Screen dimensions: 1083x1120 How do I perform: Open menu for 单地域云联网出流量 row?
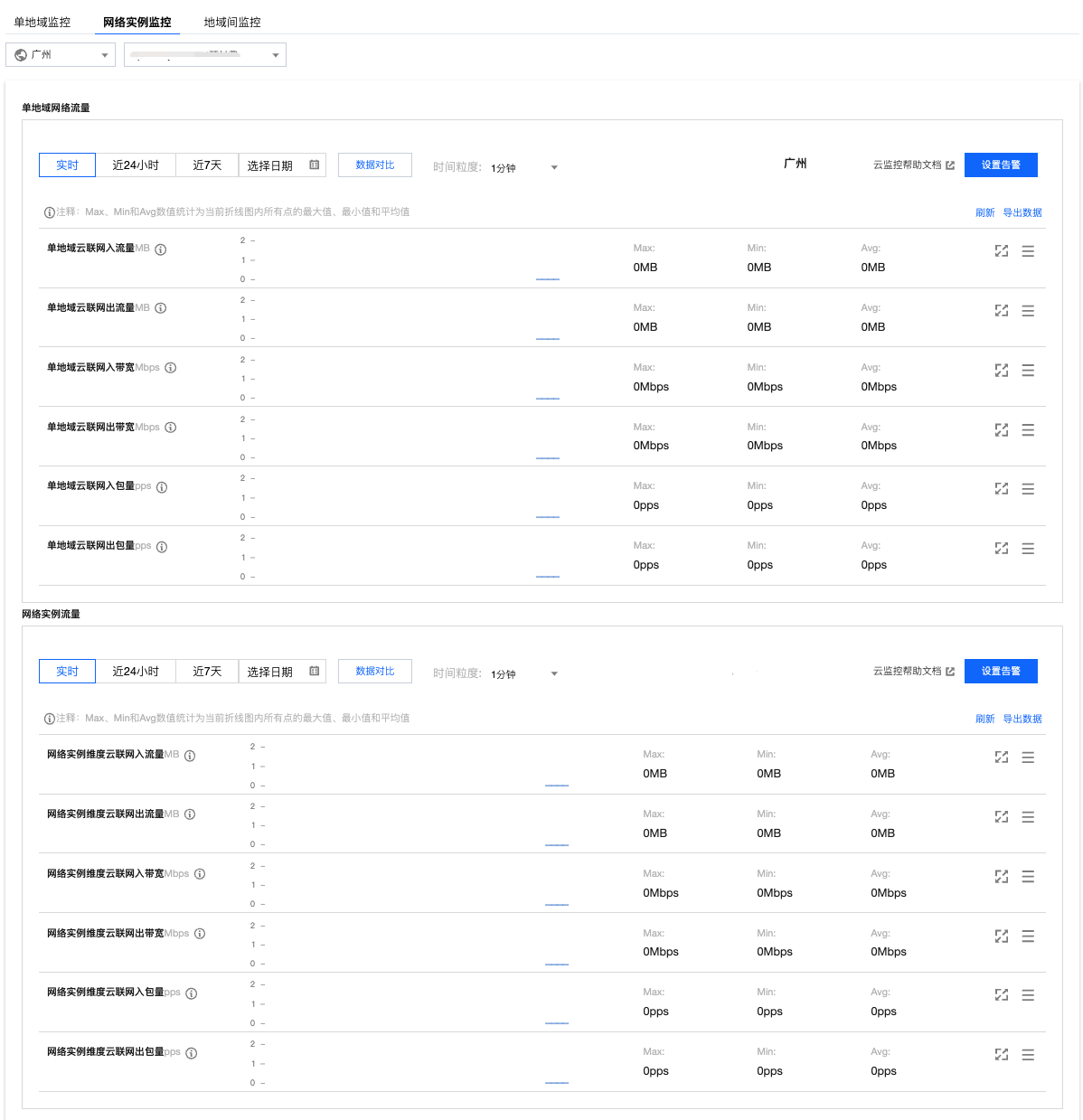(x=1028, y=311)
